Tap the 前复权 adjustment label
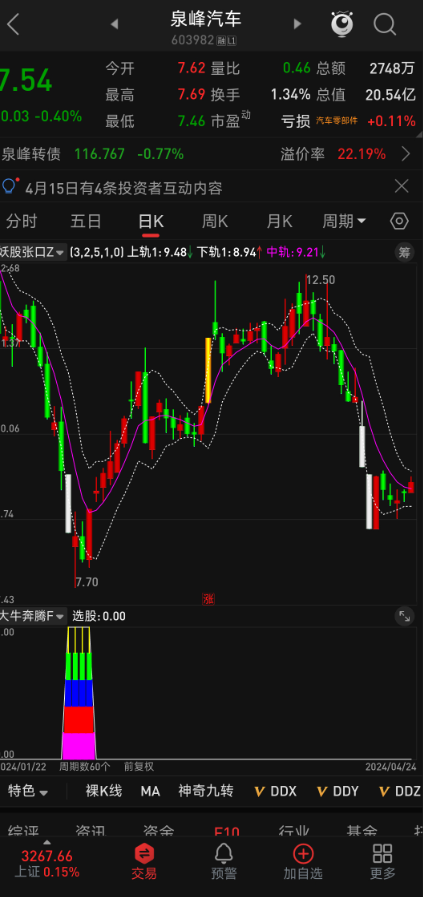 139,766
